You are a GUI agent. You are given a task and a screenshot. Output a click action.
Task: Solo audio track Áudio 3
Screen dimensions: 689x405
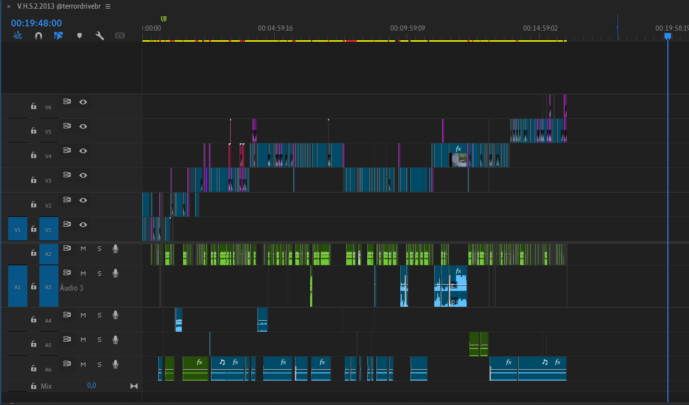pyautogui.click(x=99, y=273)
